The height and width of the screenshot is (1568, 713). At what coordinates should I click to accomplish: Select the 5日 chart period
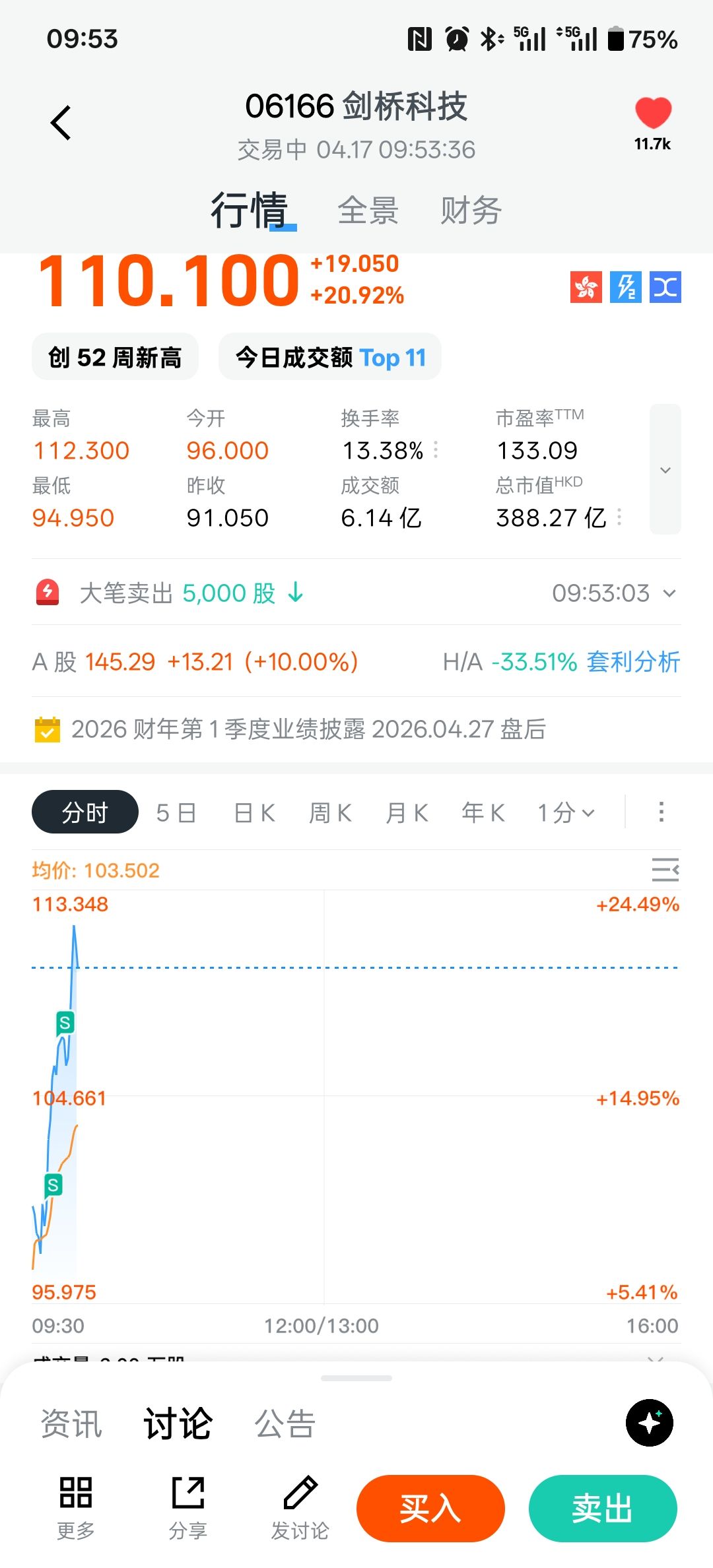coord(176,813)
